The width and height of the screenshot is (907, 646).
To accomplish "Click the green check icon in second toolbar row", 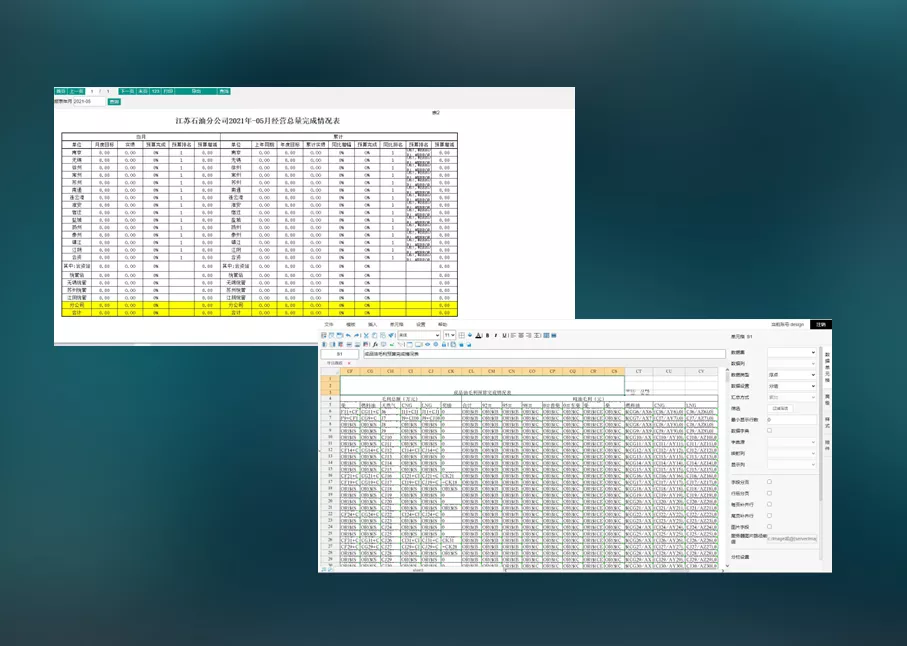I will 392,345.
